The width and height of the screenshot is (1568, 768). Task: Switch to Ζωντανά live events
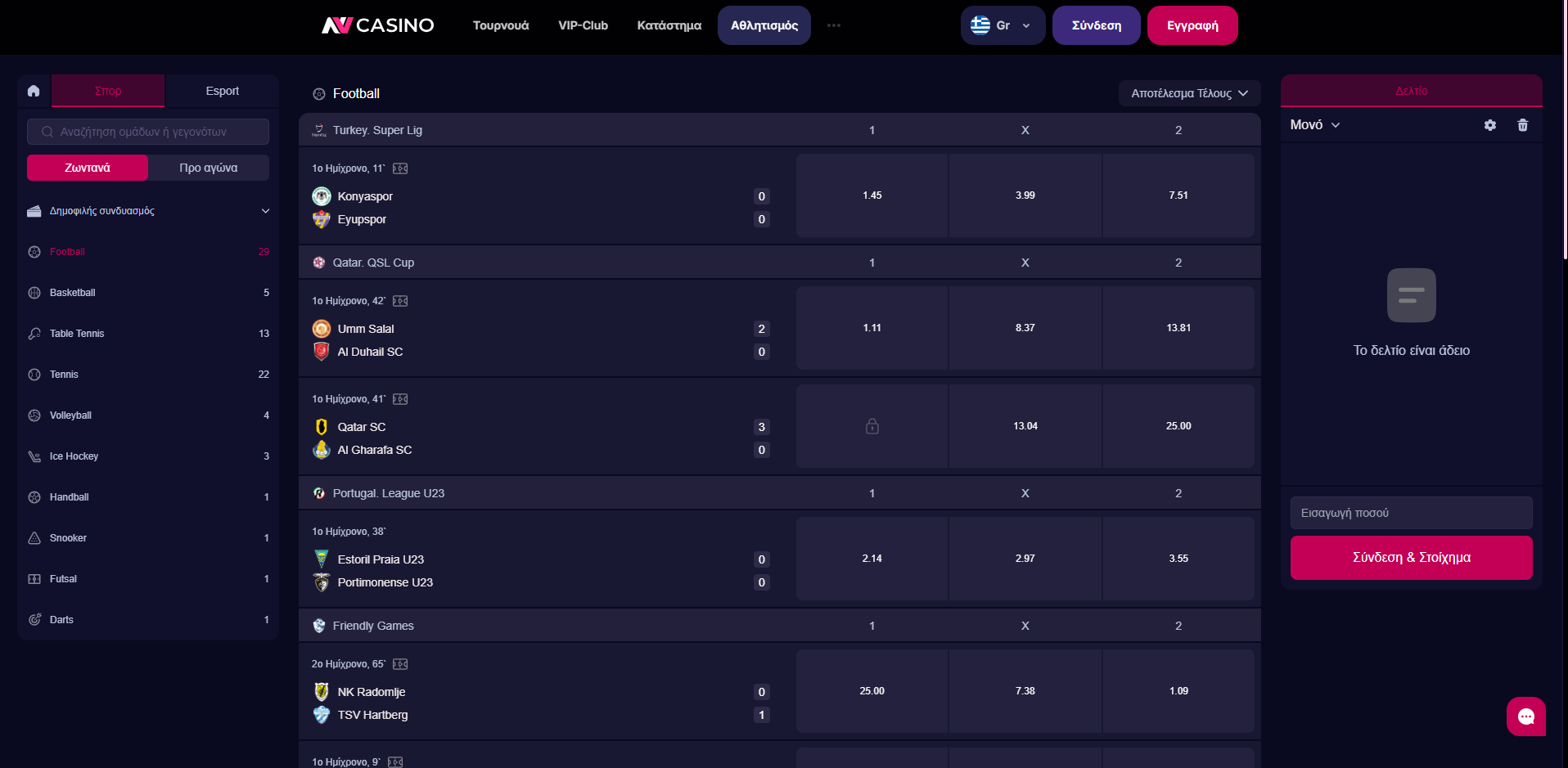click(x=88, y=168)
